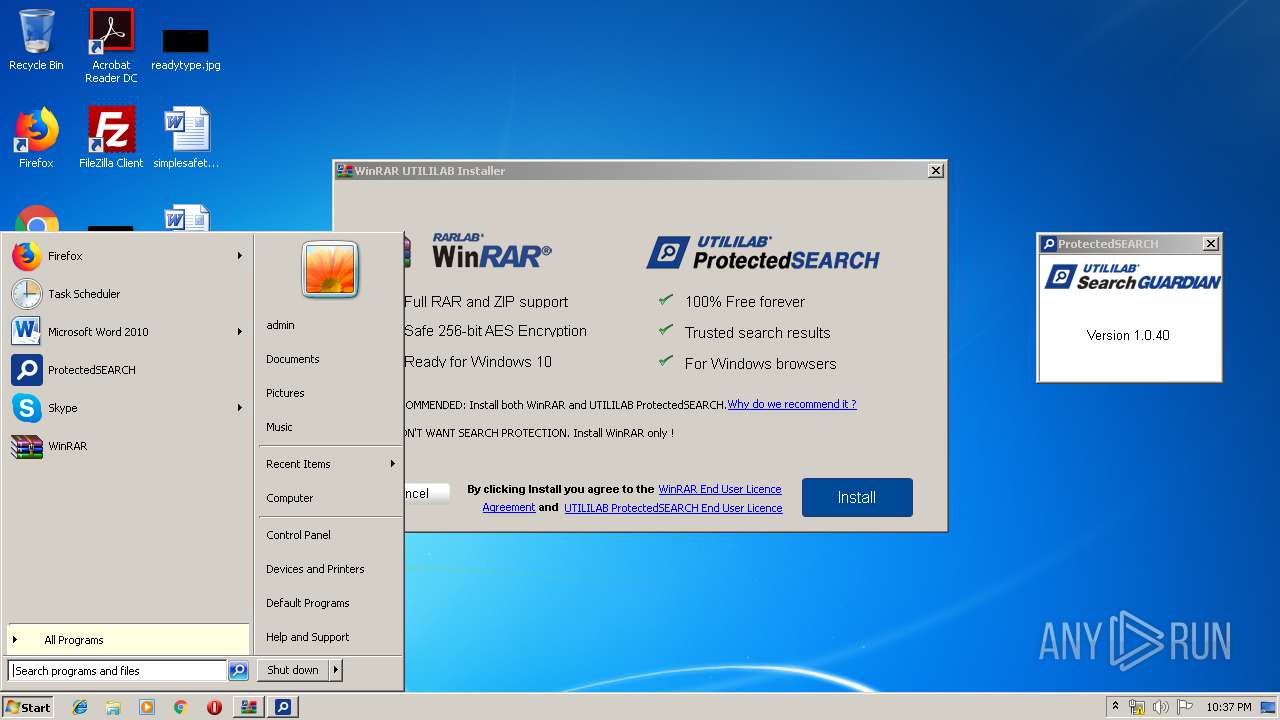The height and width of the screenshot is (720, 1280).
Task: Show hidden tray icons arrow
Action: click(1115, 707)
